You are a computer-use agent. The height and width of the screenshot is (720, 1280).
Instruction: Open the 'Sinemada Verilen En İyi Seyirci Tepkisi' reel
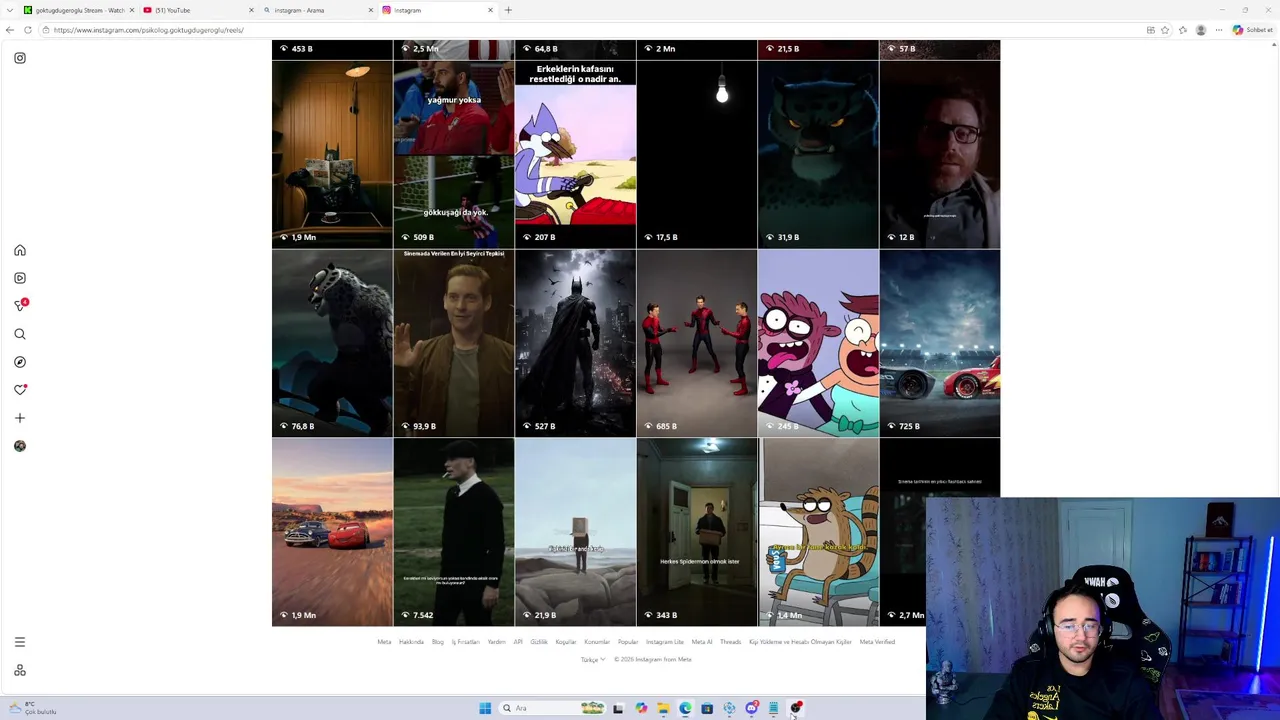[454, 343]
